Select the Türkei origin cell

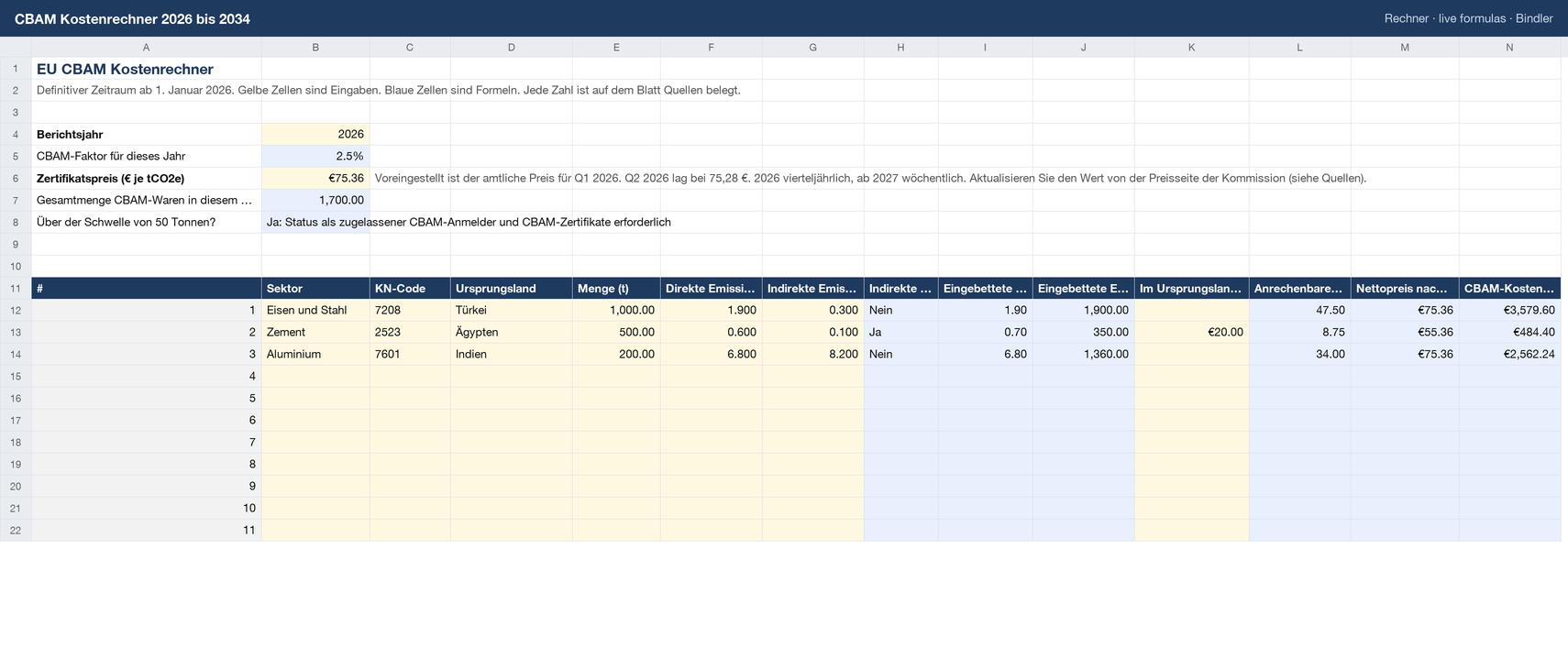[512, 310]
